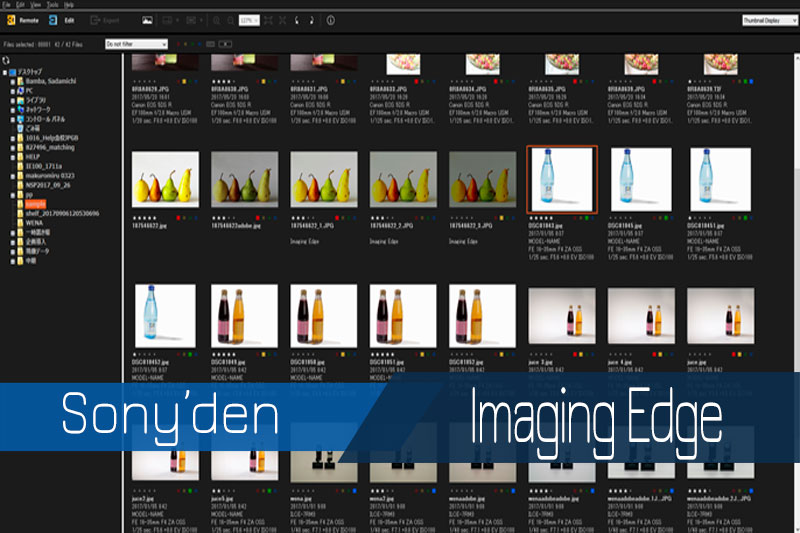Select the WENA folder in tree
This screenshot has width=800, height=533.
point(34,223)
